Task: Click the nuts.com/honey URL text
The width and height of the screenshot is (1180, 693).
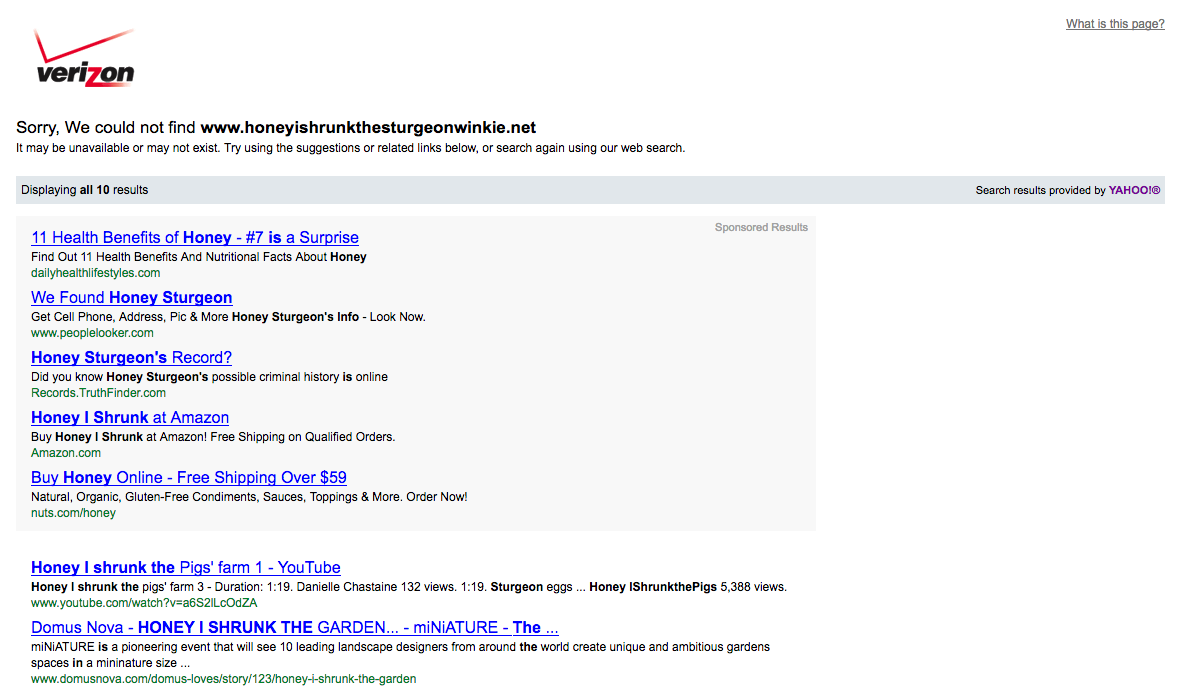Action: coord(73,513)
